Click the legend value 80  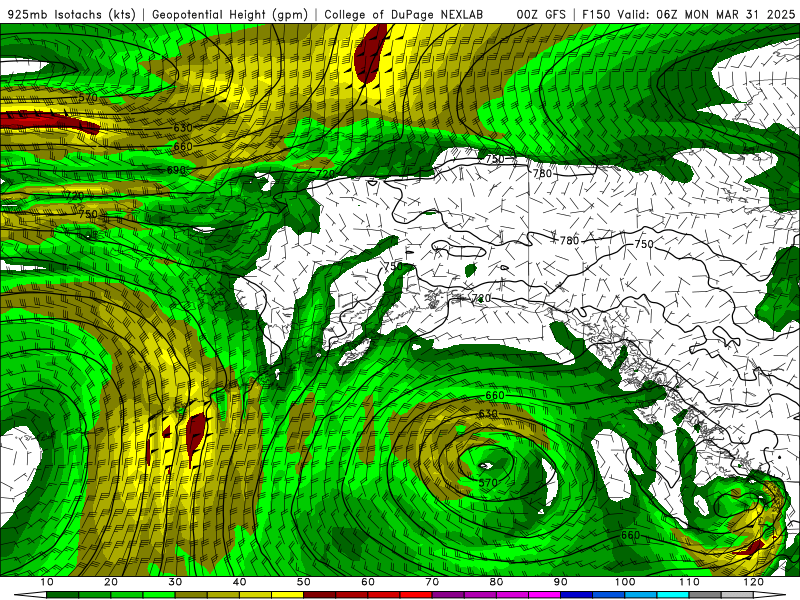tap(496, 582)
